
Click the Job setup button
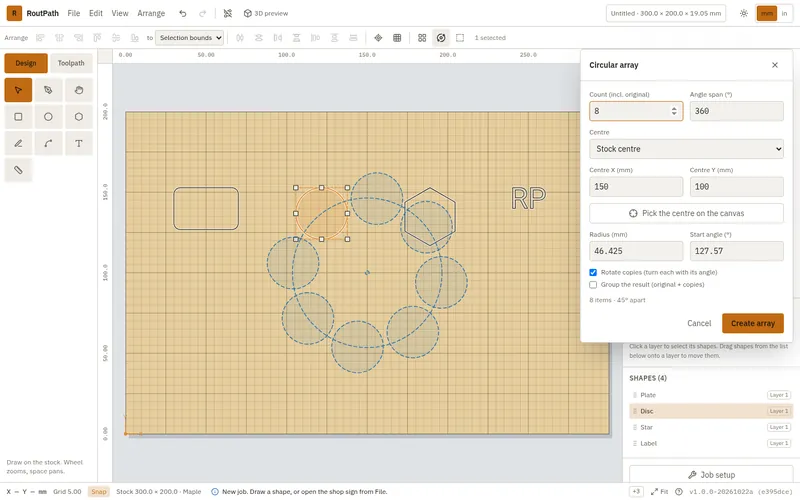[711, 475]
